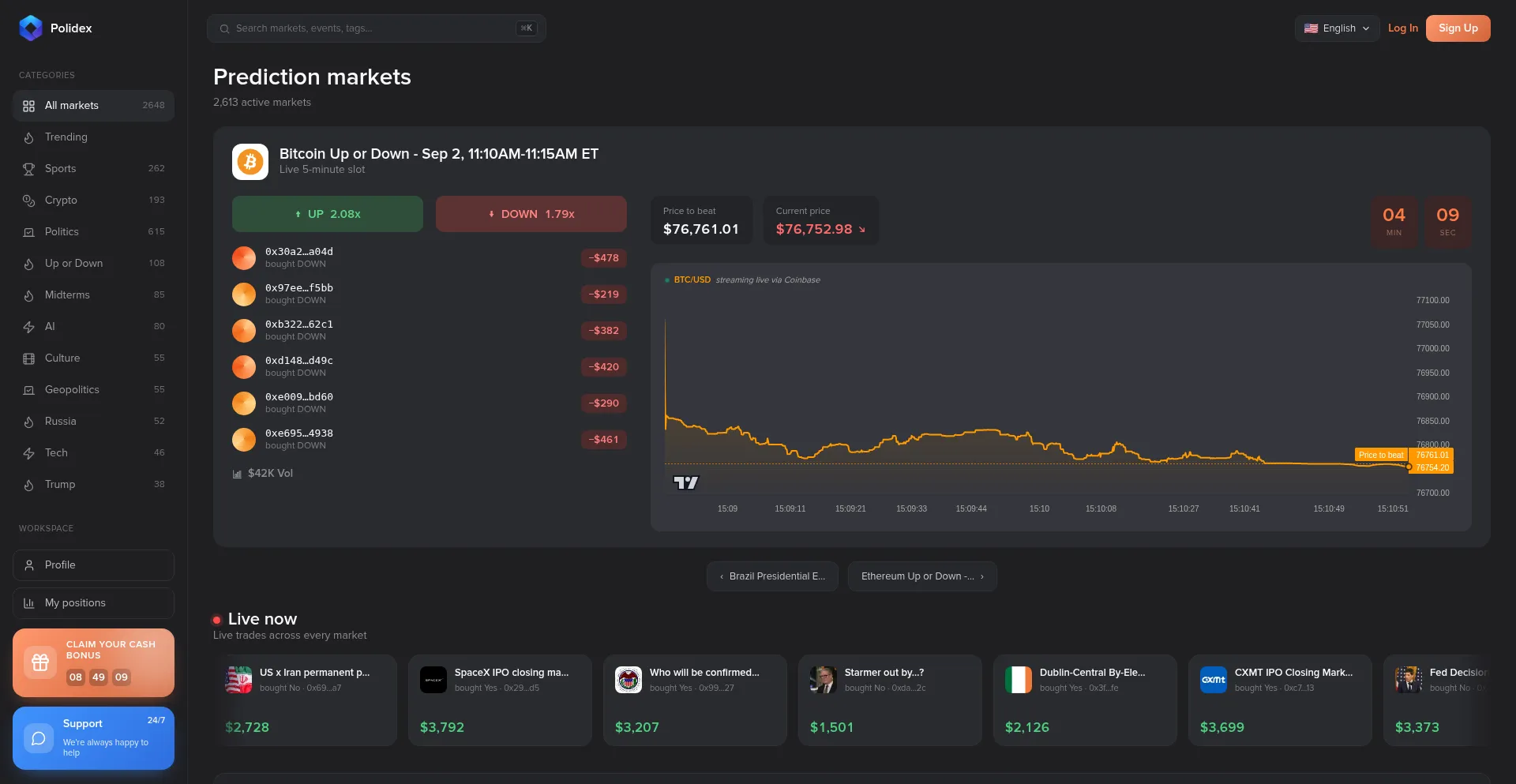Click the price to beat $76,761.01
This screenshot has height=784, width=1516.
[x=701, y=229]
